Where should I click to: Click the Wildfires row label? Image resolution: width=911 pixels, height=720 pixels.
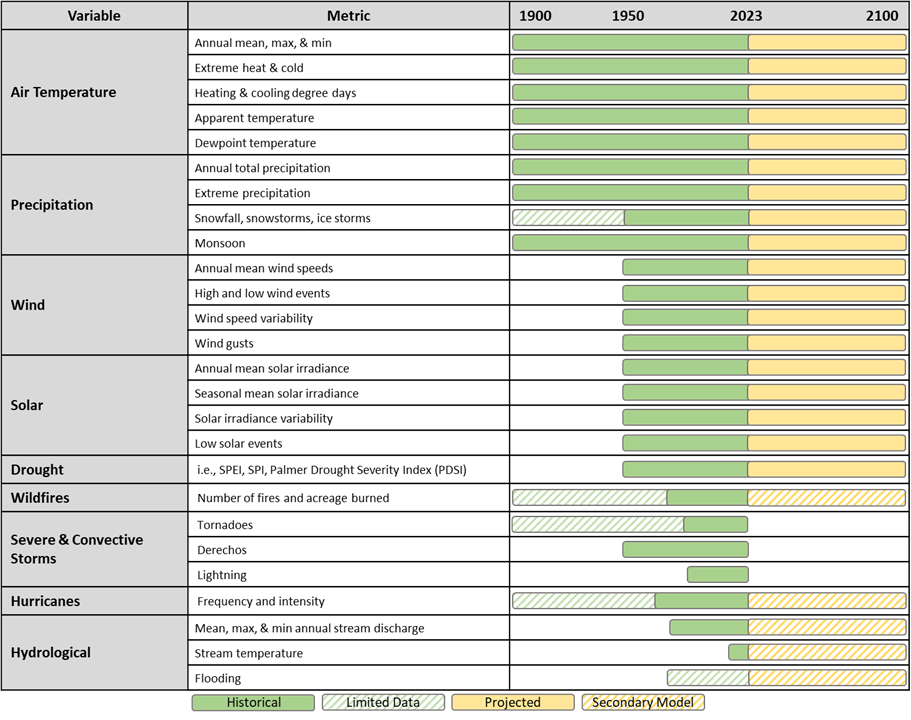(36, 497)
